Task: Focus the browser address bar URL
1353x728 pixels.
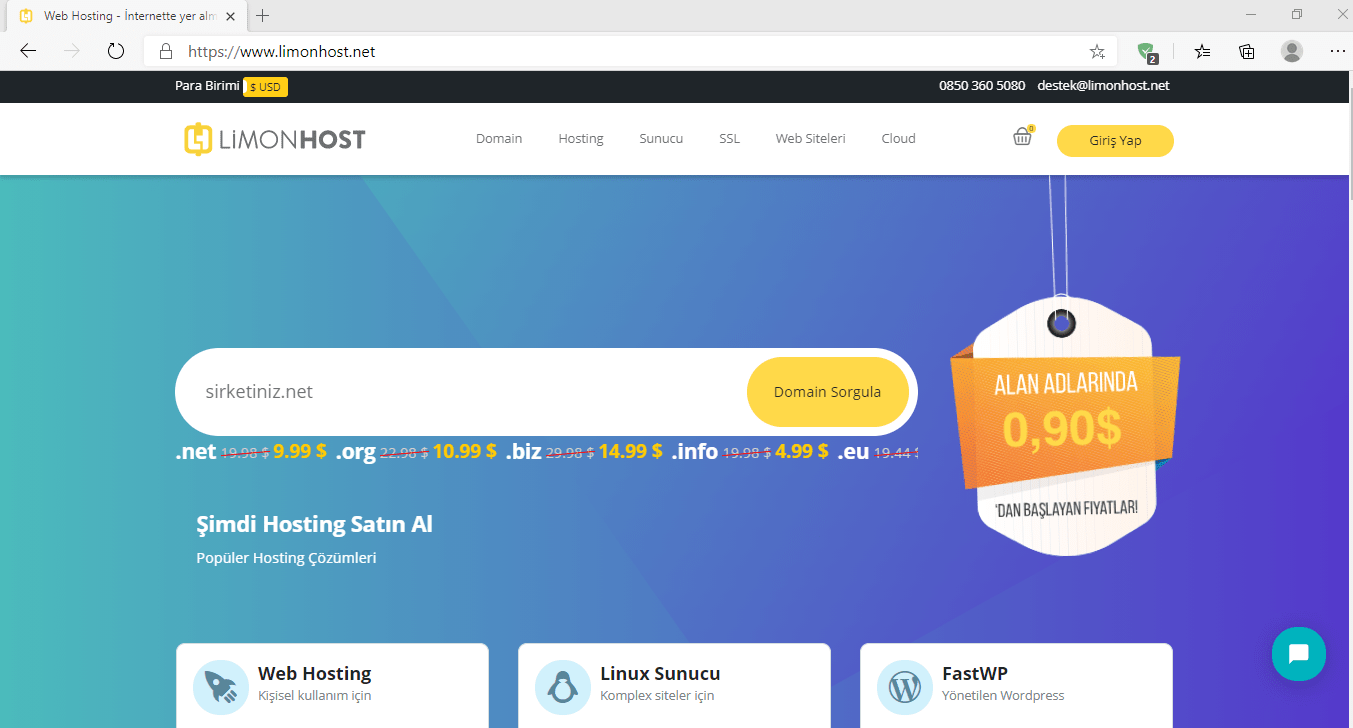Action: tap(282, 51)
